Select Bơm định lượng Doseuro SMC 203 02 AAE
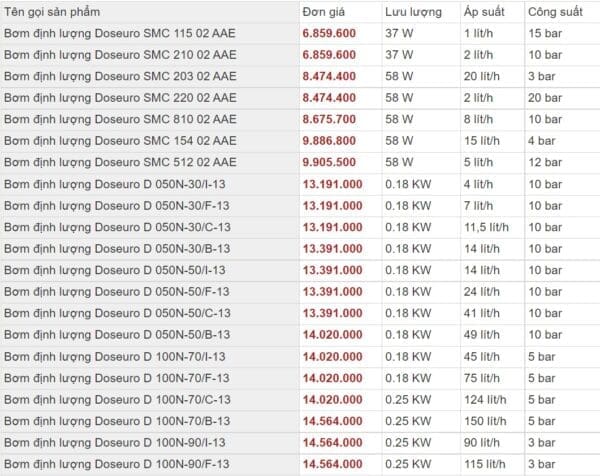Viewport: 600px width, 476px height. tap(120, 76)
